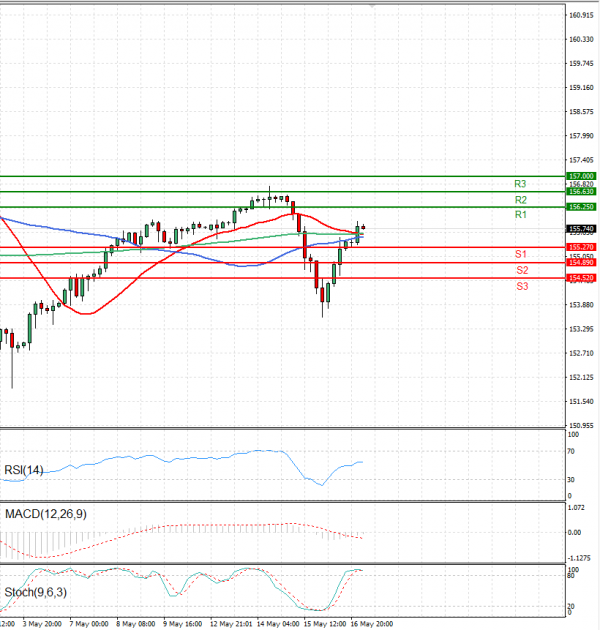Select the S3 support label
Viewport: 600px width, 630px height.
(x=522, y=286)
